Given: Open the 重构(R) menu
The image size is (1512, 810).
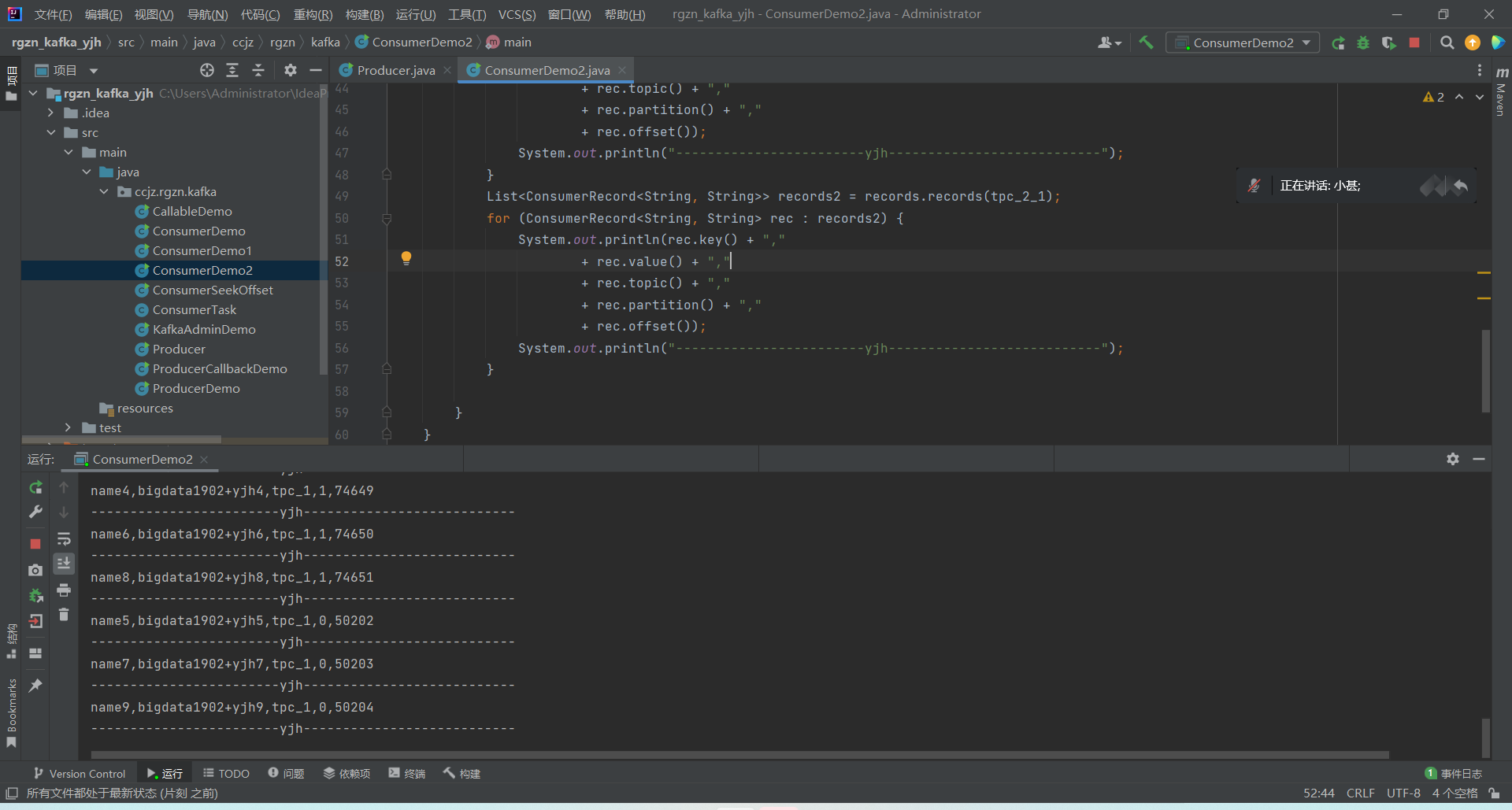Looking at the screenshot, I should click(x=313, y=14).
